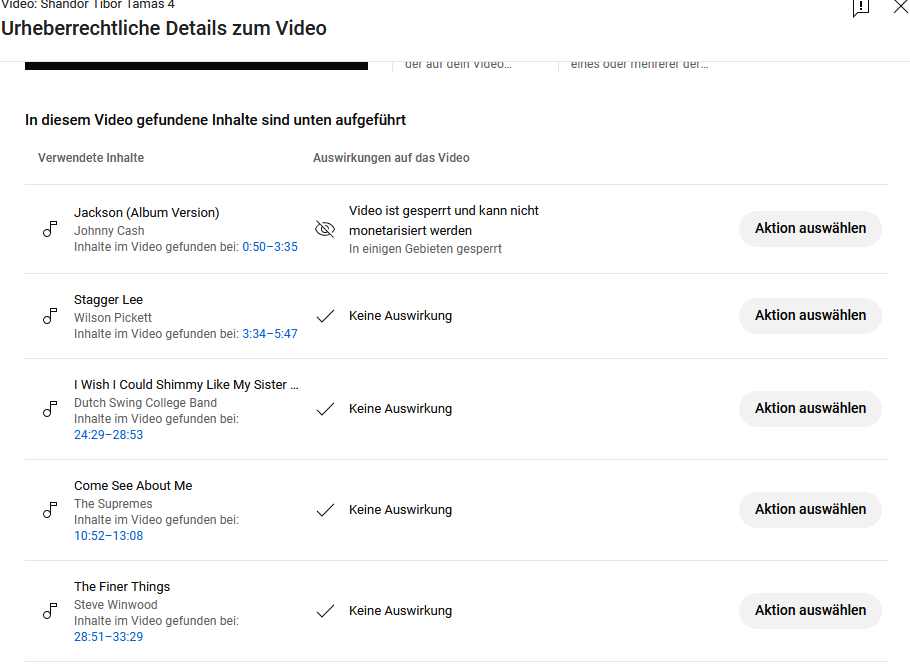Click heading Urheberrechtliche Details zum Video
Screen dimensions: 910x672
pyautogui.click(x=164, y=28)
